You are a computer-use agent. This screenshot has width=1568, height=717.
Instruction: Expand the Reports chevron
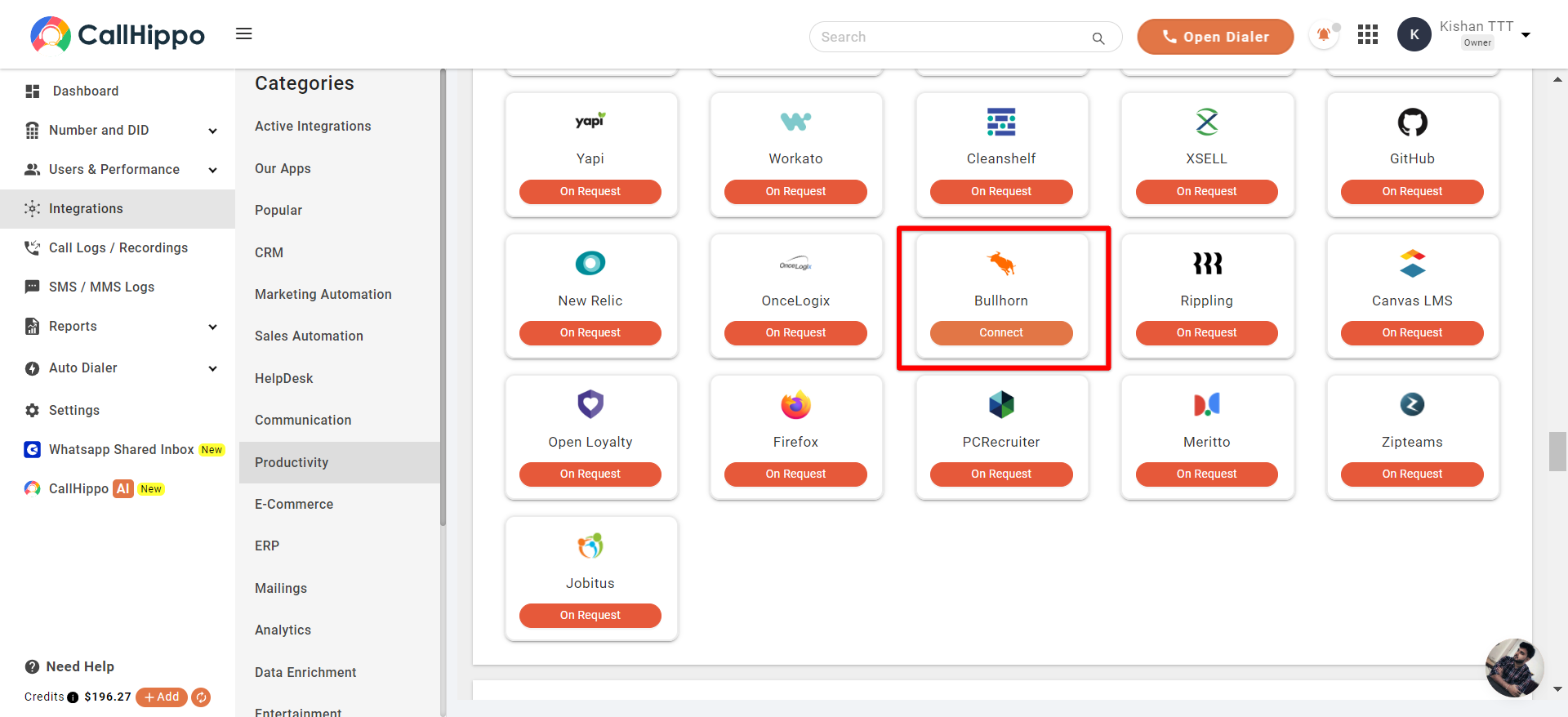(x=213, y=327)
